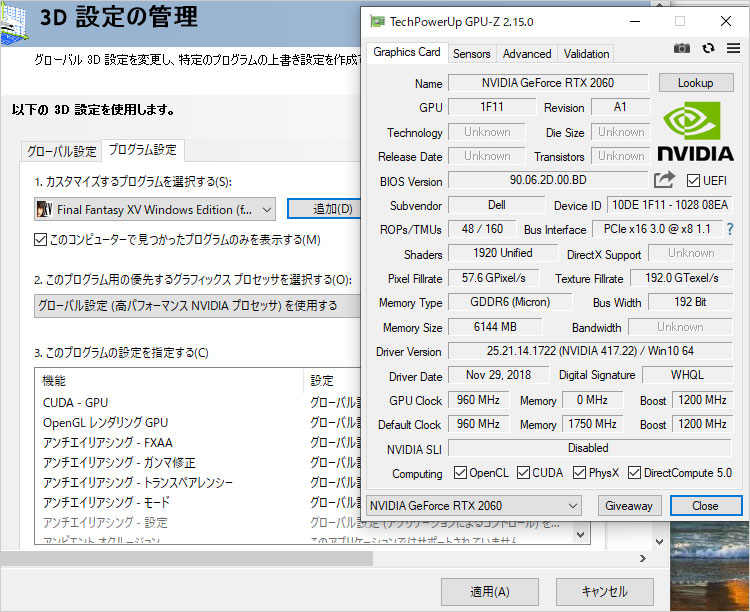The image size is (750, 612).
Task: Click the GPU Clock 960 MHz value
Action: pyautogui.click(x=478, y=400)
